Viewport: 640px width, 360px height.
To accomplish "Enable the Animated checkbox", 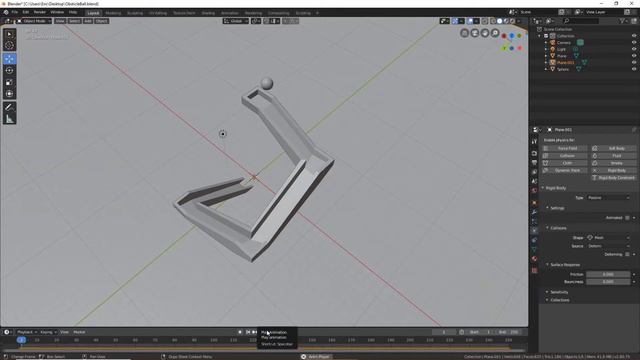I will (627, 218).
